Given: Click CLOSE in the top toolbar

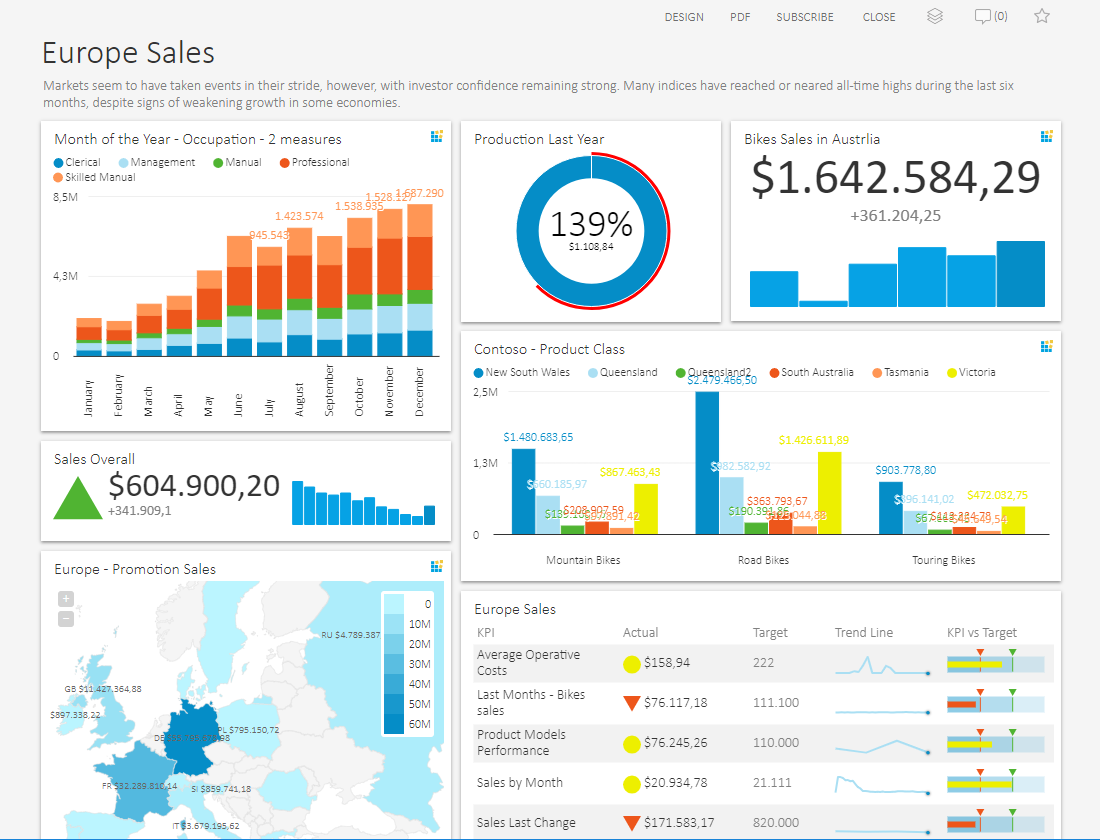Looking at the screenshot, I should 879,17.
